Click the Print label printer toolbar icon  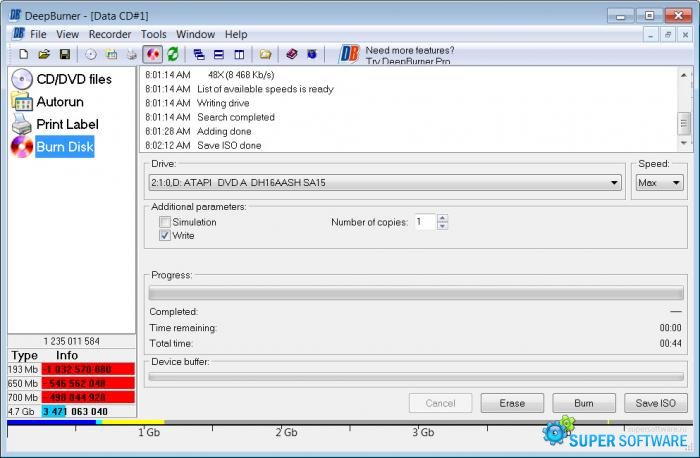(132, 54)
